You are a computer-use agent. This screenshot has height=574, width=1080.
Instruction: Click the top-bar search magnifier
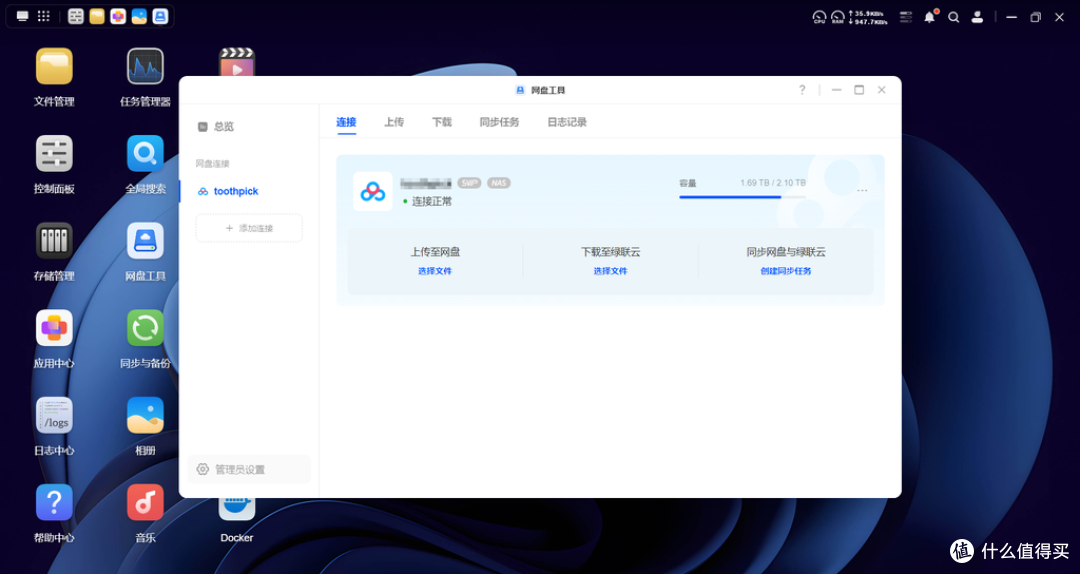(953, 17)
